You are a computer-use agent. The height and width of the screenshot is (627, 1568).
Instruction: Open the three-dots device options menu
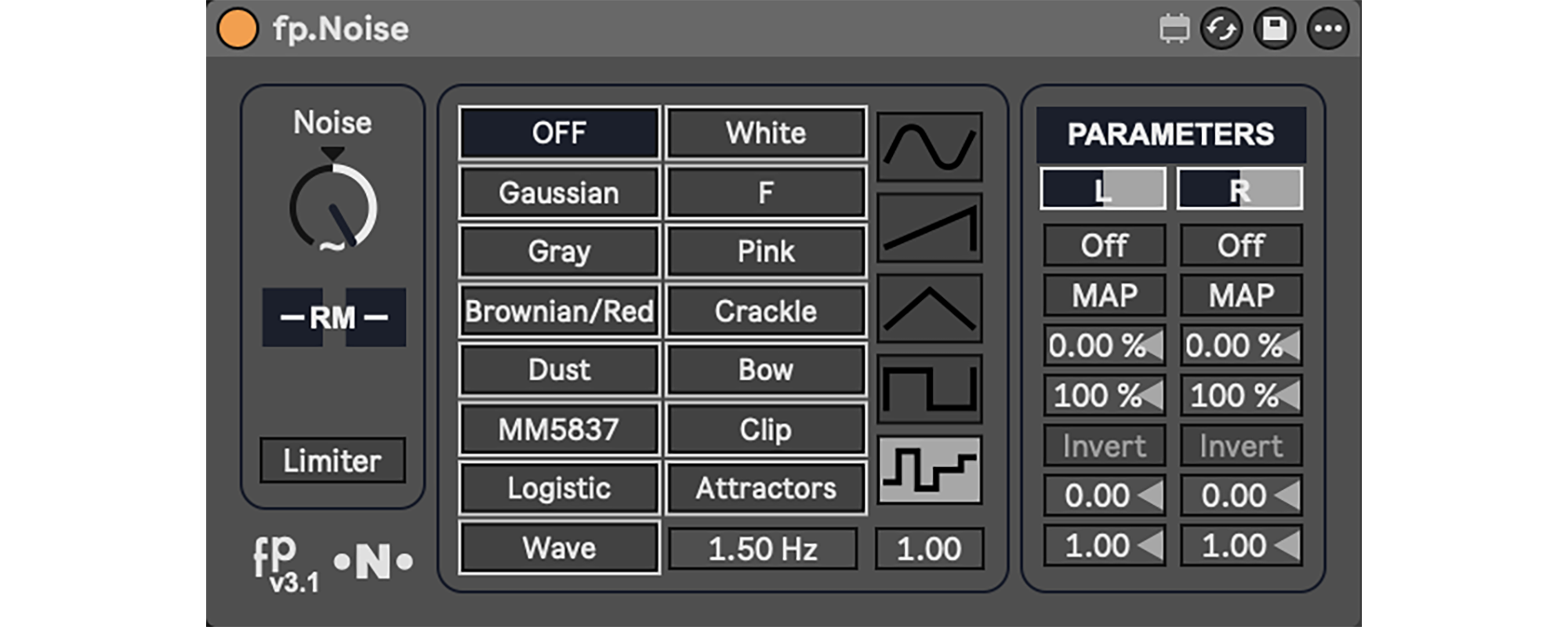(x=1327, y=30)
